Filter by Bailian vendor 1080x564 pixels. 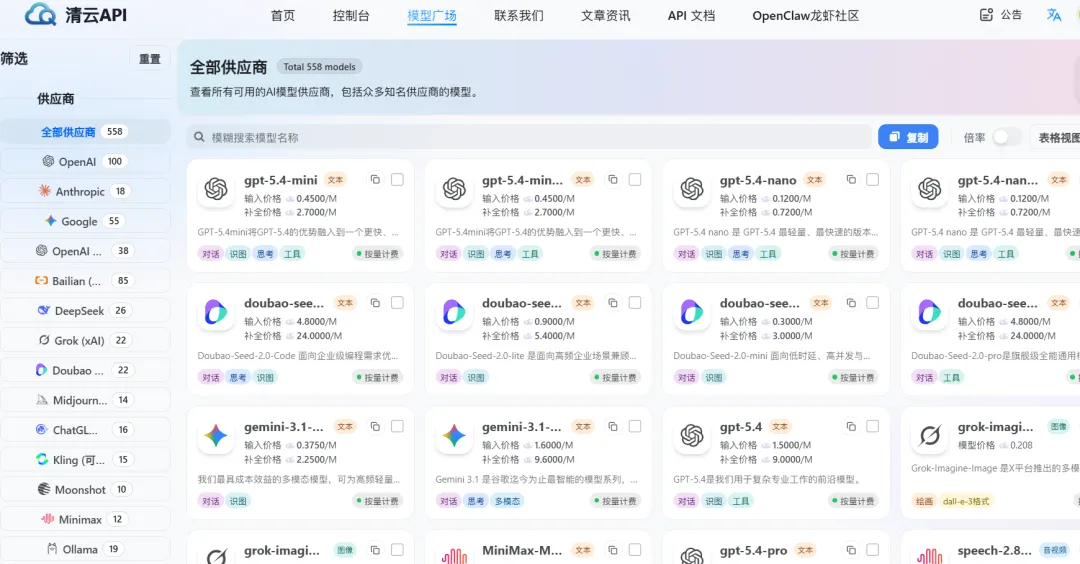(85, 280)
